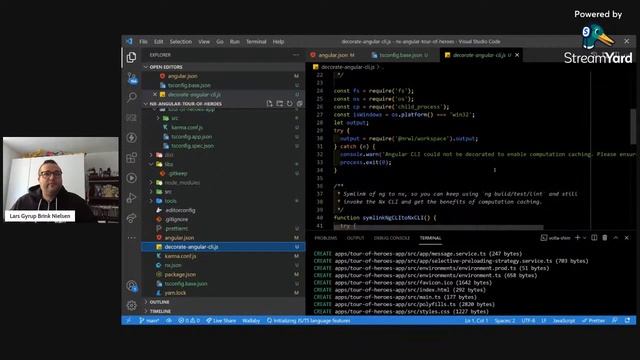Screen dimensions: 640x360
Task: Switch to the Debug Console panel tab
Action: pyautogui.click(x=391, y=238)
